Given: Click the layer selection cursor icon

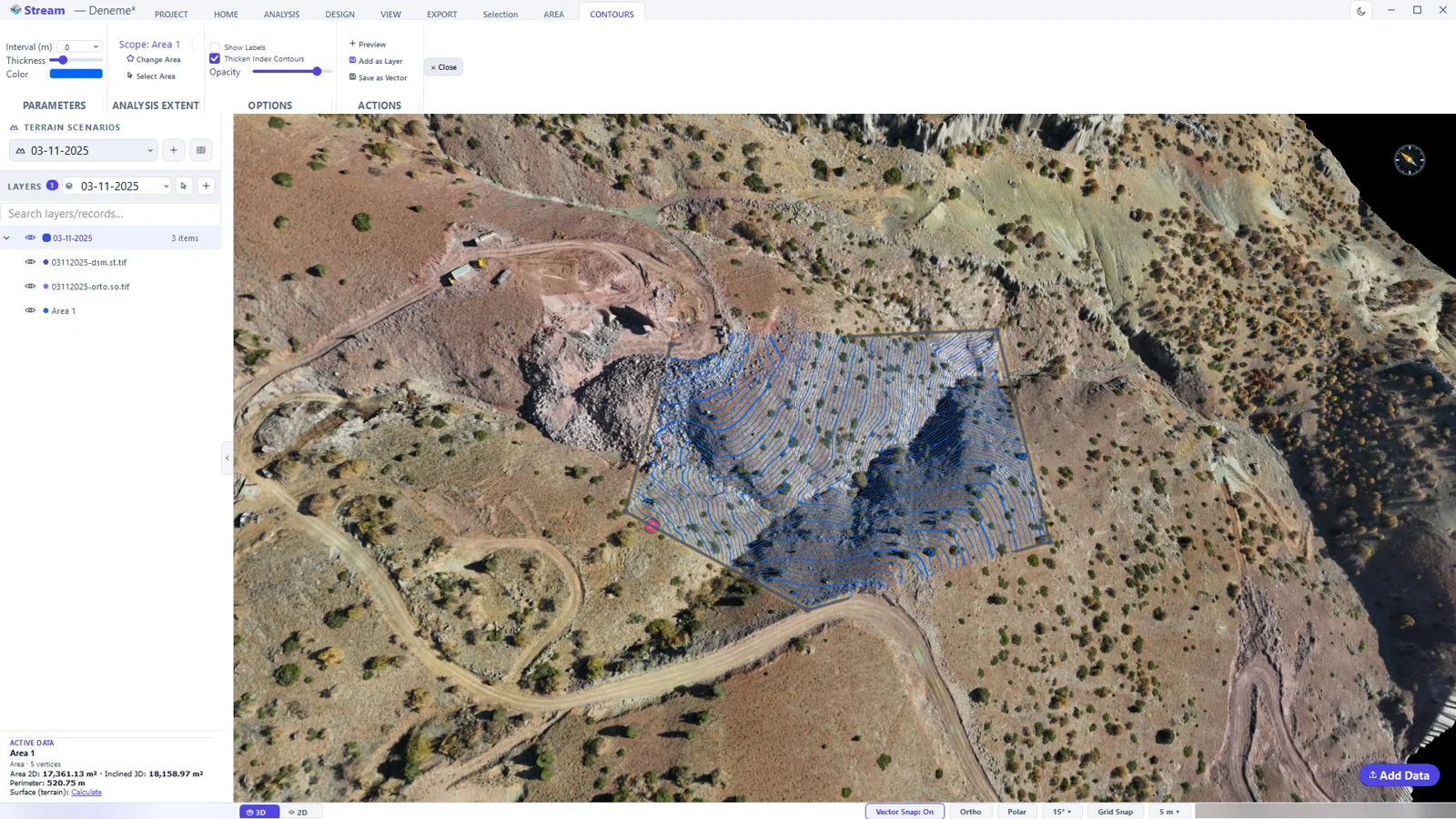Looking at the screenshot, I should click(184, 186).
